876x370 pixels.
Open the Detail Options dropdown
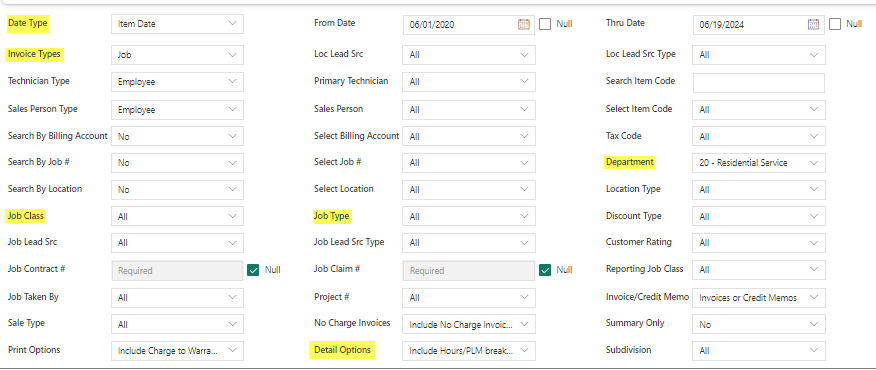469,350
